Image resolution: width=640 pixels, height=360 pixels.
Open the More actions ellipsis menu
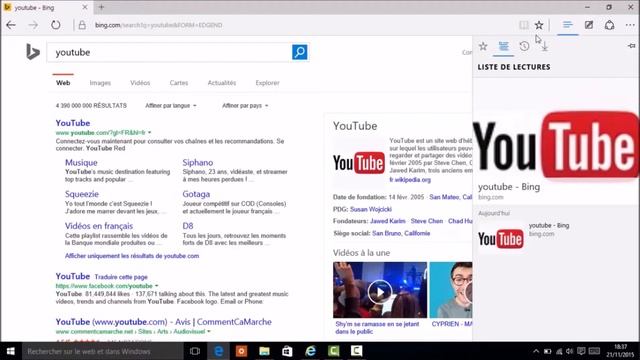tap(630, 25)
